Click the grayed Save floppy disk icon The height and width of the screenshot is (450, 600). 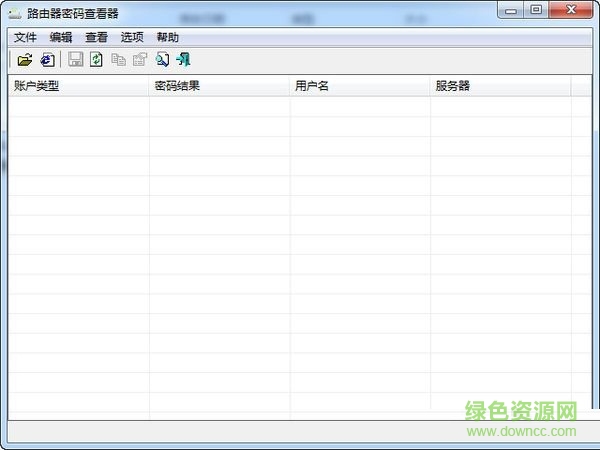pyautogui.click(x=75, y=60)
